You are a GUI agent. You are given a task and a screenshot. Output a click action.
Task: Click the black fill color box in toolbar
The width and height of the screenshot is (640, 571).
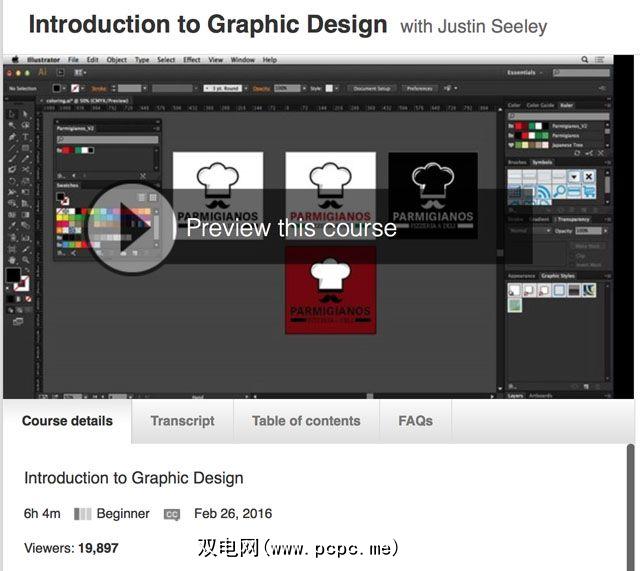click(13, 276)
